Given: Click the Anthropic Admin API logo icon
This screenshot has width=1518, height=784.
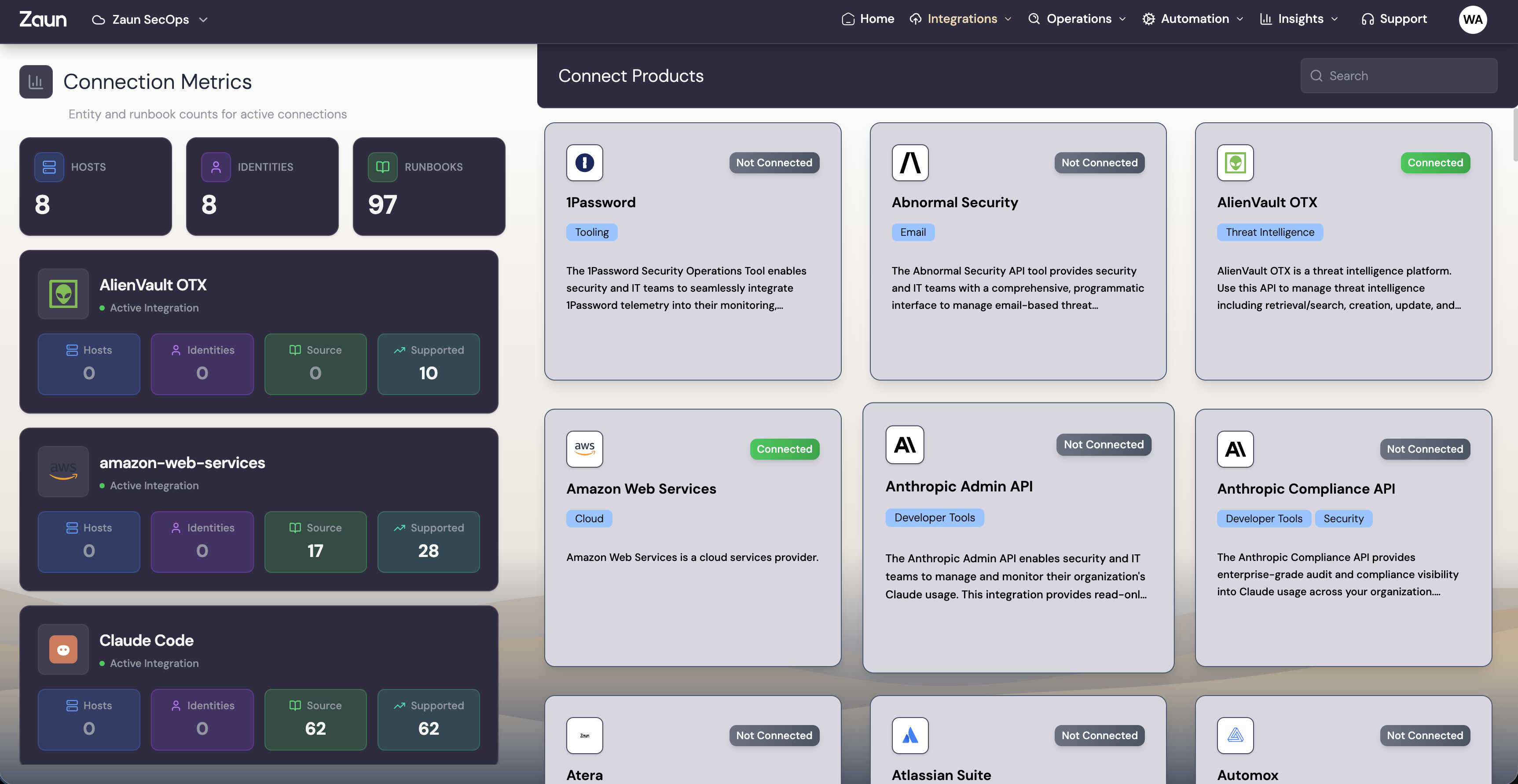Looking at the screenshot, I should (904, 445).
